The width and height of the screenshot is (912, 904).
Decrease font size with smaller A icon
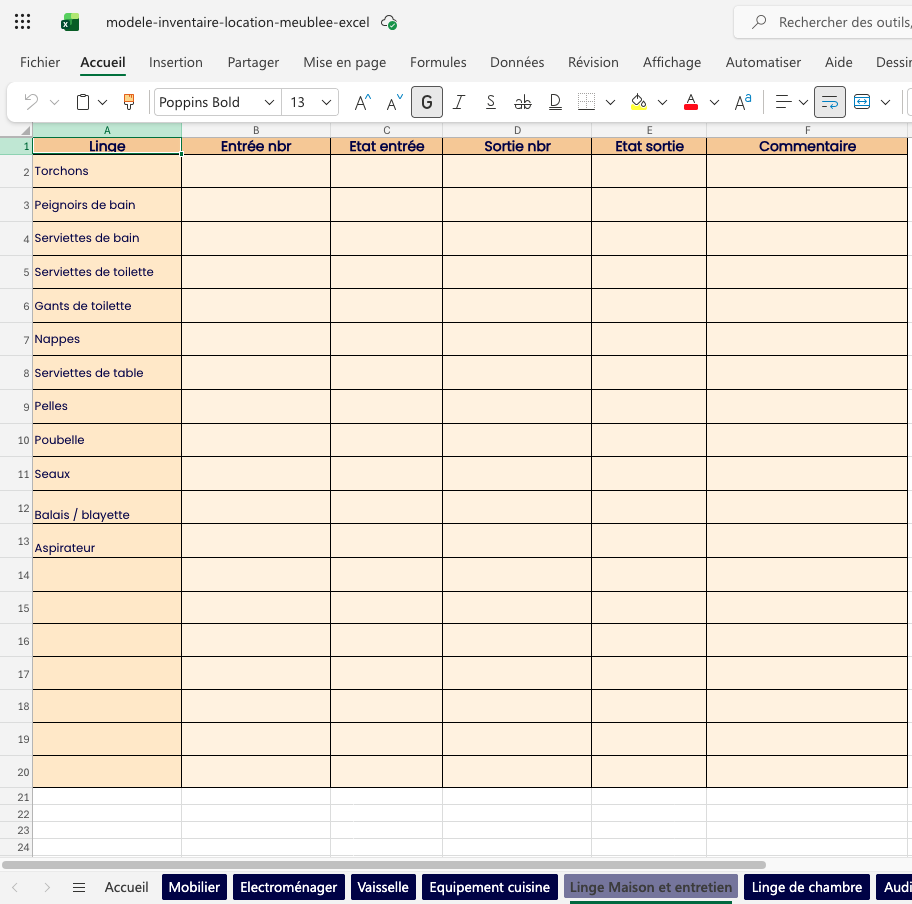[x=394, y=102]
